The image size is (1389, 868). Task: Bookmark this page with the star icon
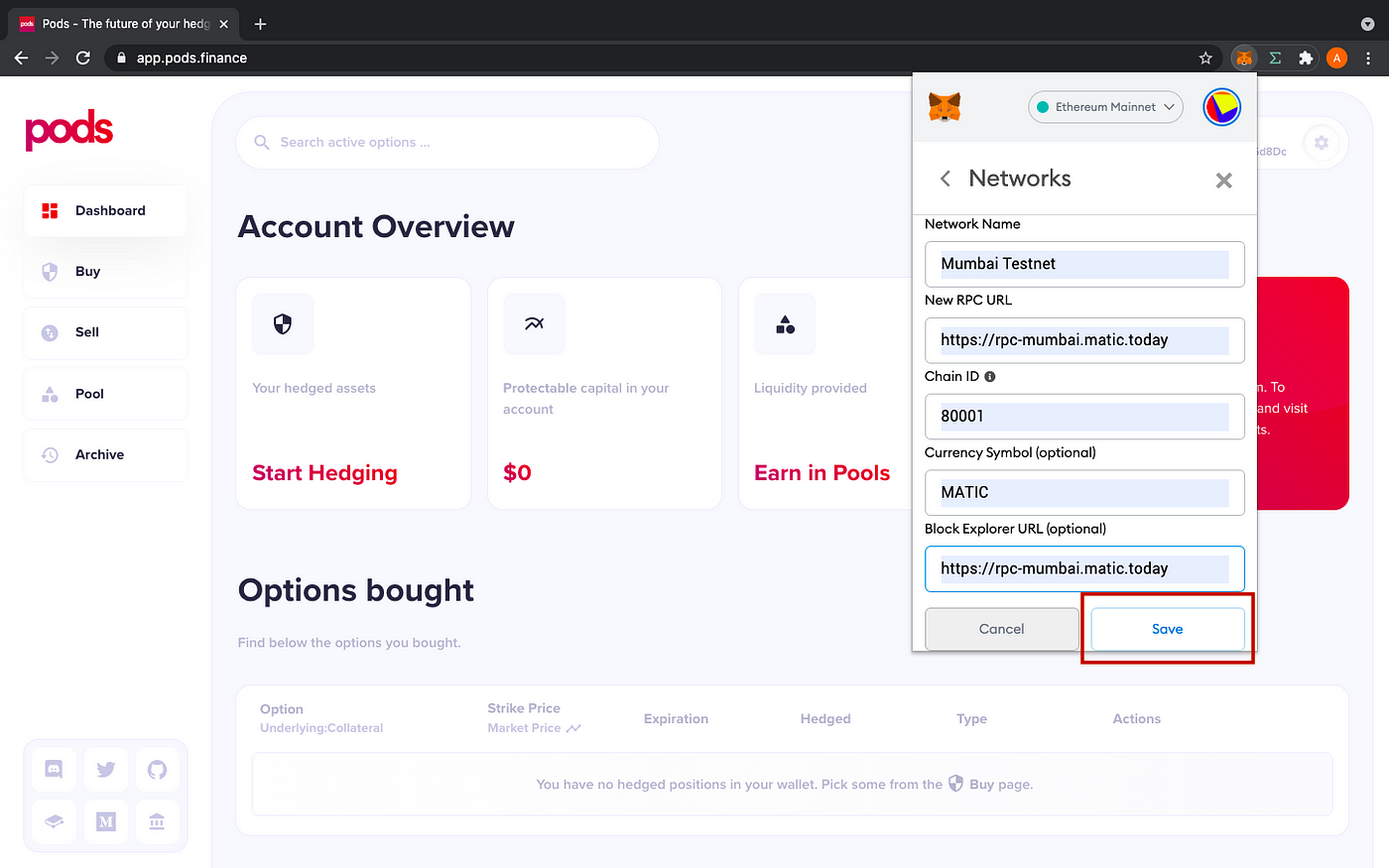1205,58
